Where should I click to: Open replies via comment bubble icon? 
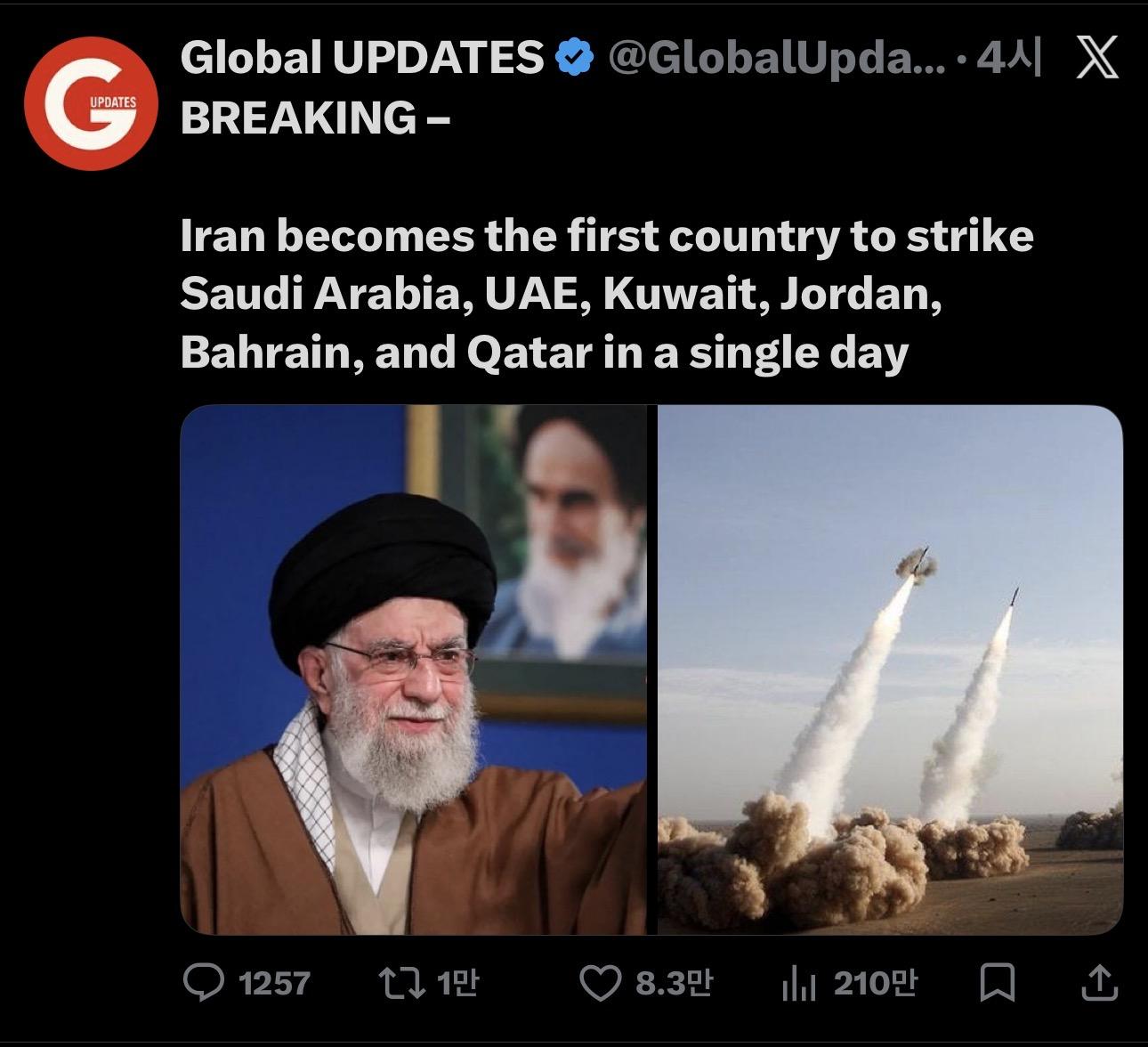[204, 982]
